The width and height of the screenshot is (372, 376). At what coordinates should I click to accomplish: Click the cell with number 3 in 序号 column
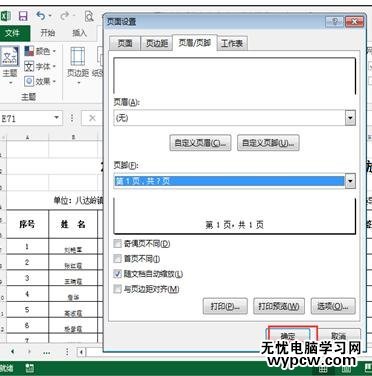click(x=27, y=278)
